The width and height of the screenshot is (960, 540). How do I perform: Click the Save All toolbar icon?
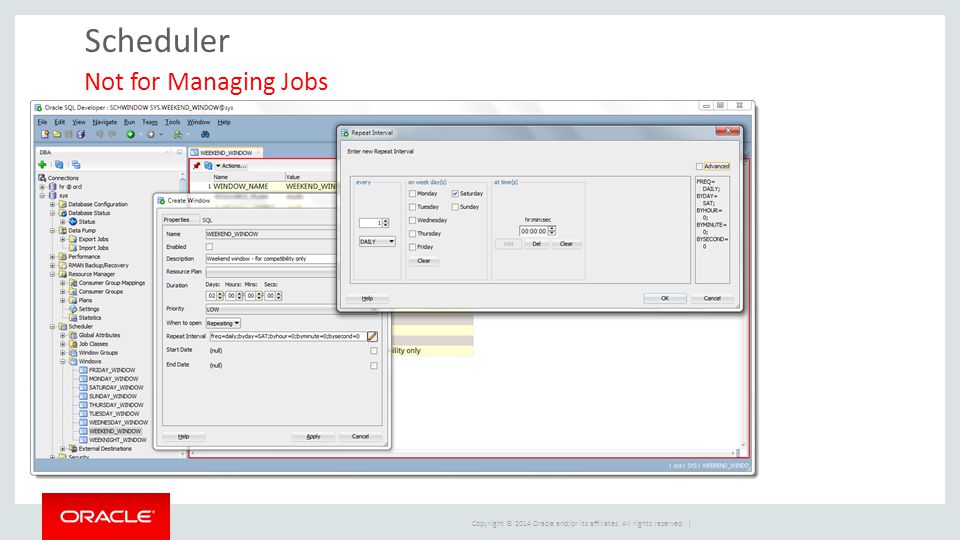click(81, 134)
